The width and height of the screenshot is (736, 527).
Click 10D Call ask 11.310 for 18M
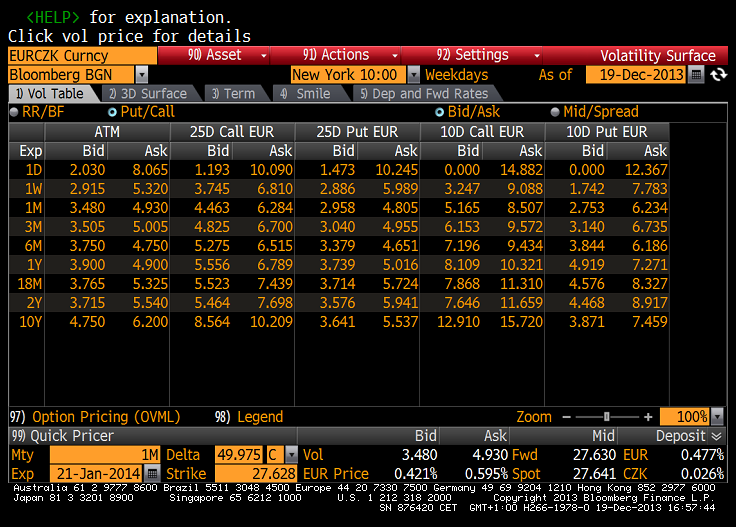(521, 284)
